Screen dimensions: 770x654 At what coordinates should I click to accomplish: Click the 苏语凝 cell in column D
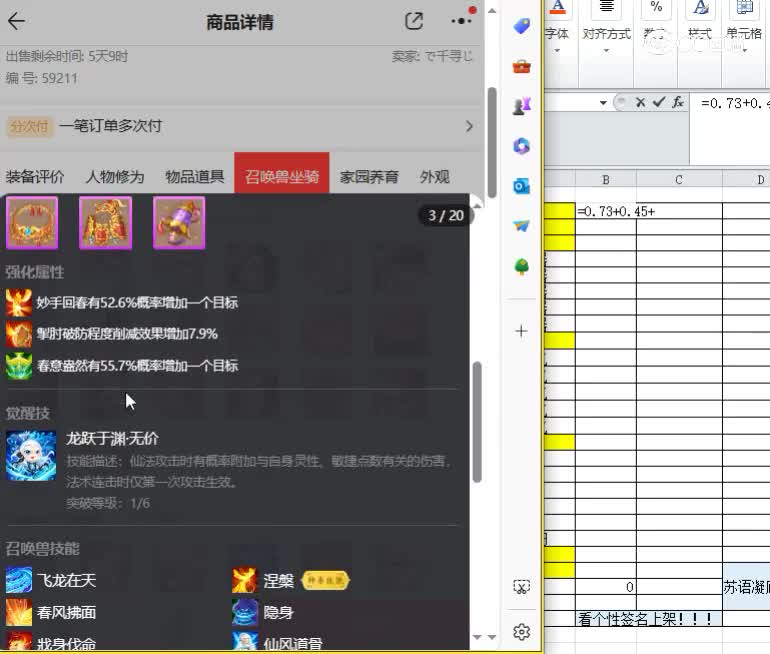click(746, 587)
